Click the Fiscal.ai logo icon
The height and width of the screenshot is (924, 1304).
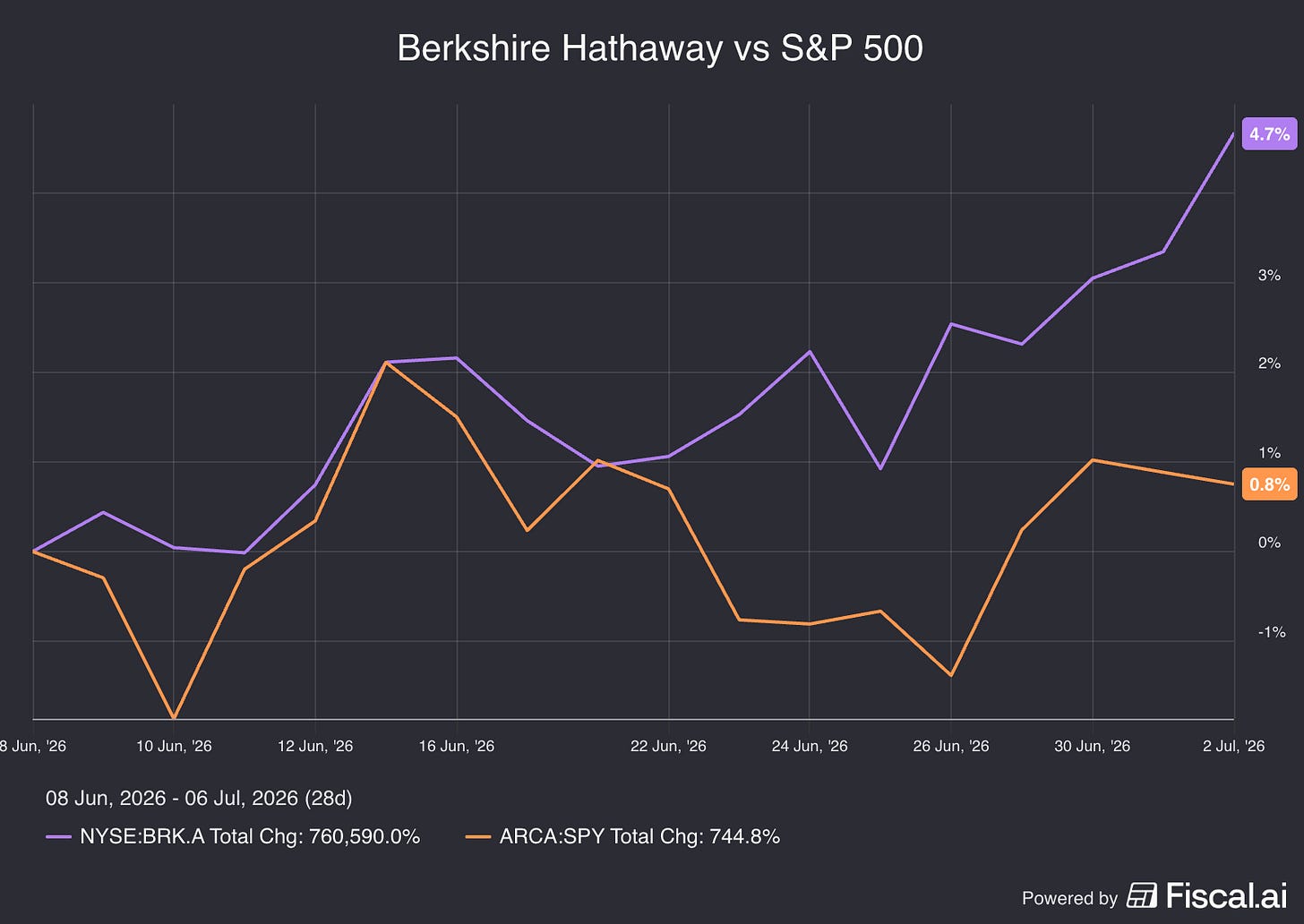click(1142, 895)
